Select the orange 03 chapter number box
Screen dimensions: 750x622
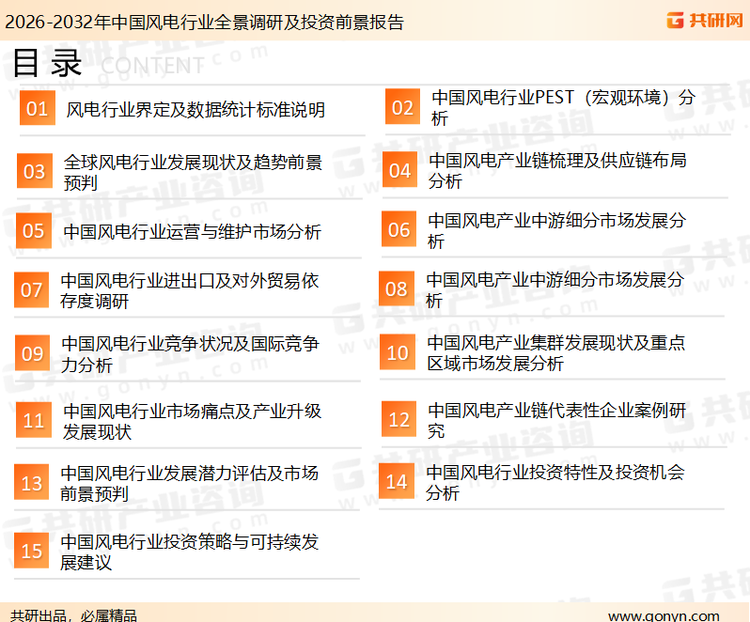34,171
